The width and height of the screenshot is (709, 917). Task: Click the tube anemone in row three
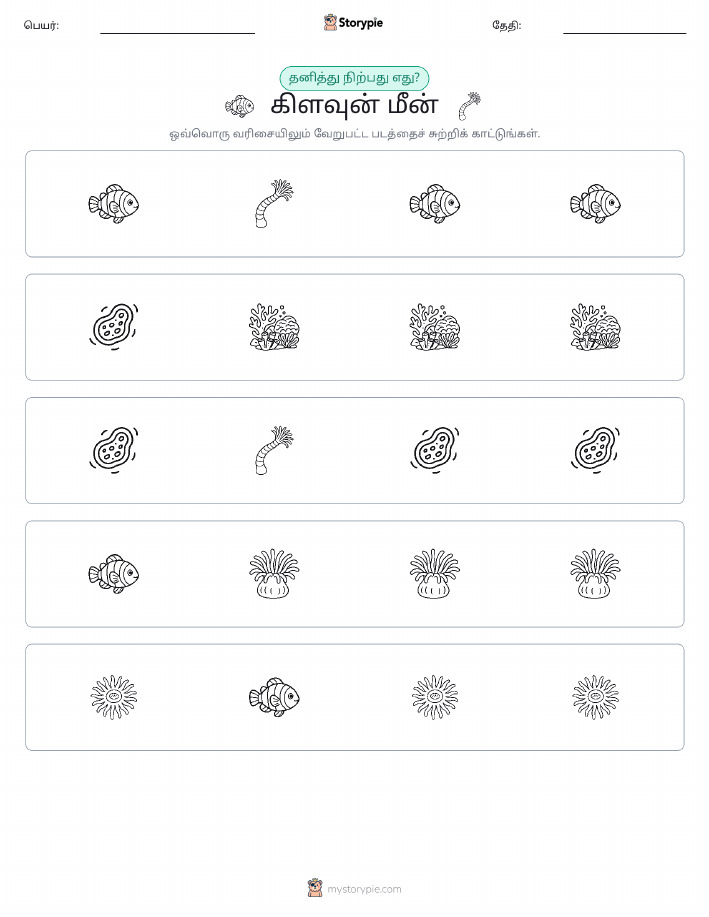click(274, 450)
